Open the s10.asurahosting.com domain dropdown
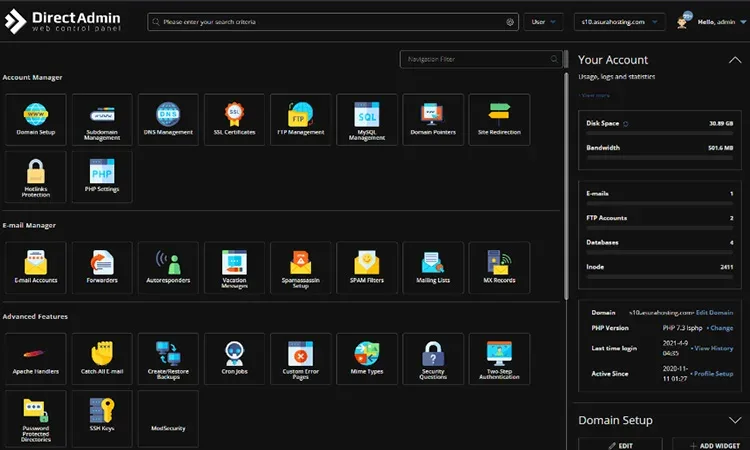The image size is (750, 450). tap(619, 22)
